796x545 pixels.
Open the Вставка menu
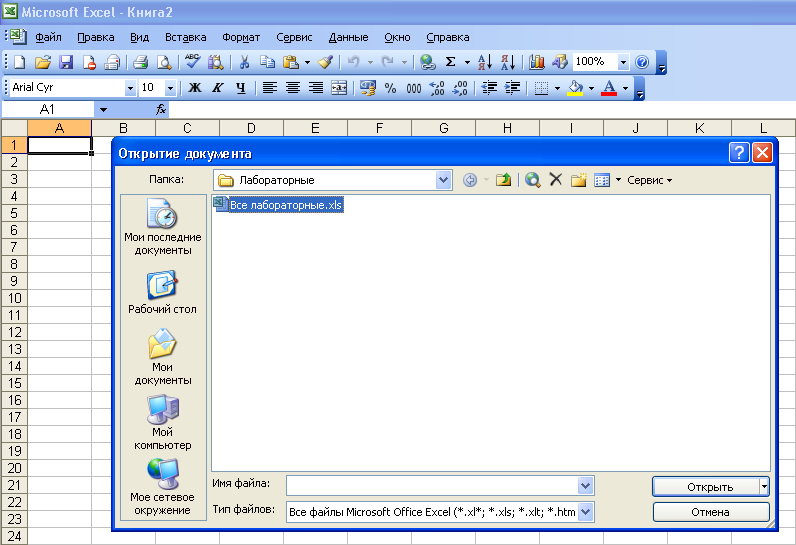[x=186, y=37]
